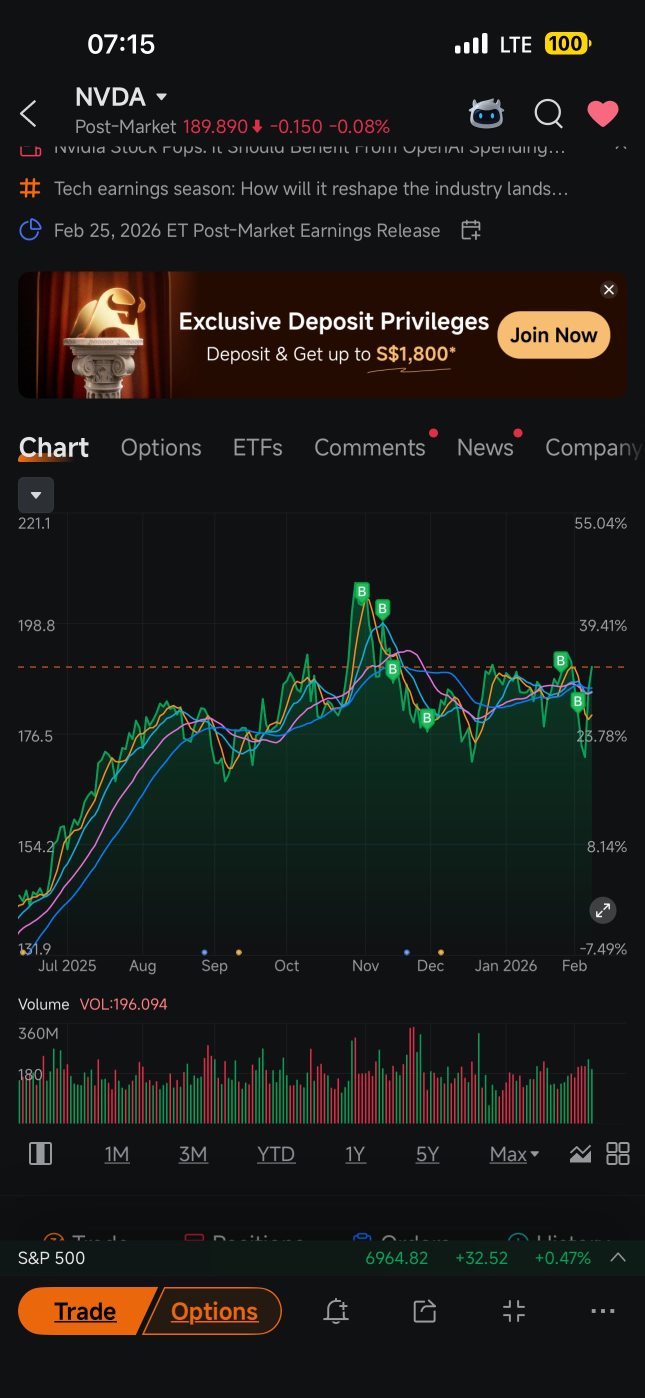Tap the VOL:196.094 value

tap(123, 1004)
